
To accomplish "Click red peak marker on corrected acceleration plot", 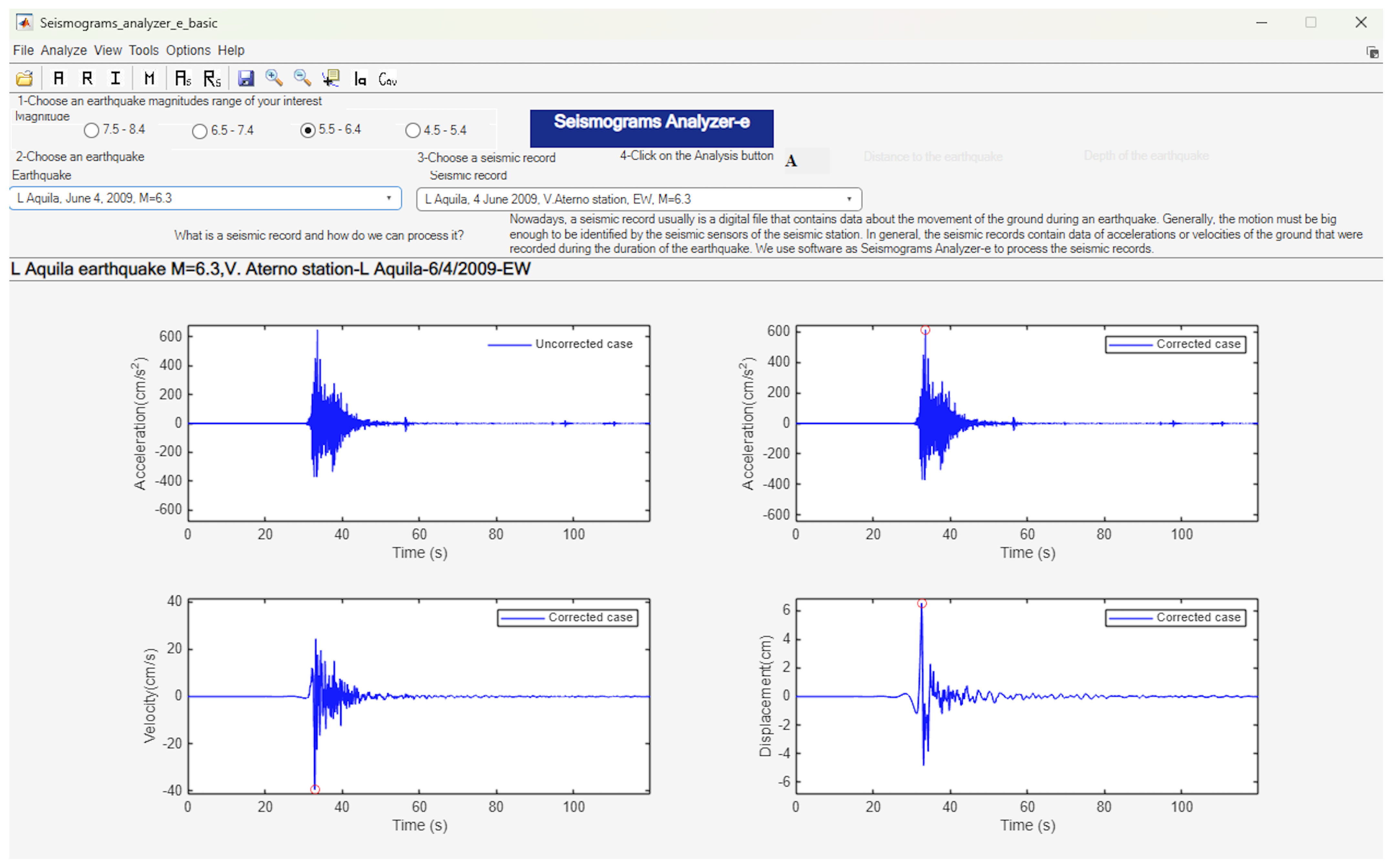I will coord(925,330).
